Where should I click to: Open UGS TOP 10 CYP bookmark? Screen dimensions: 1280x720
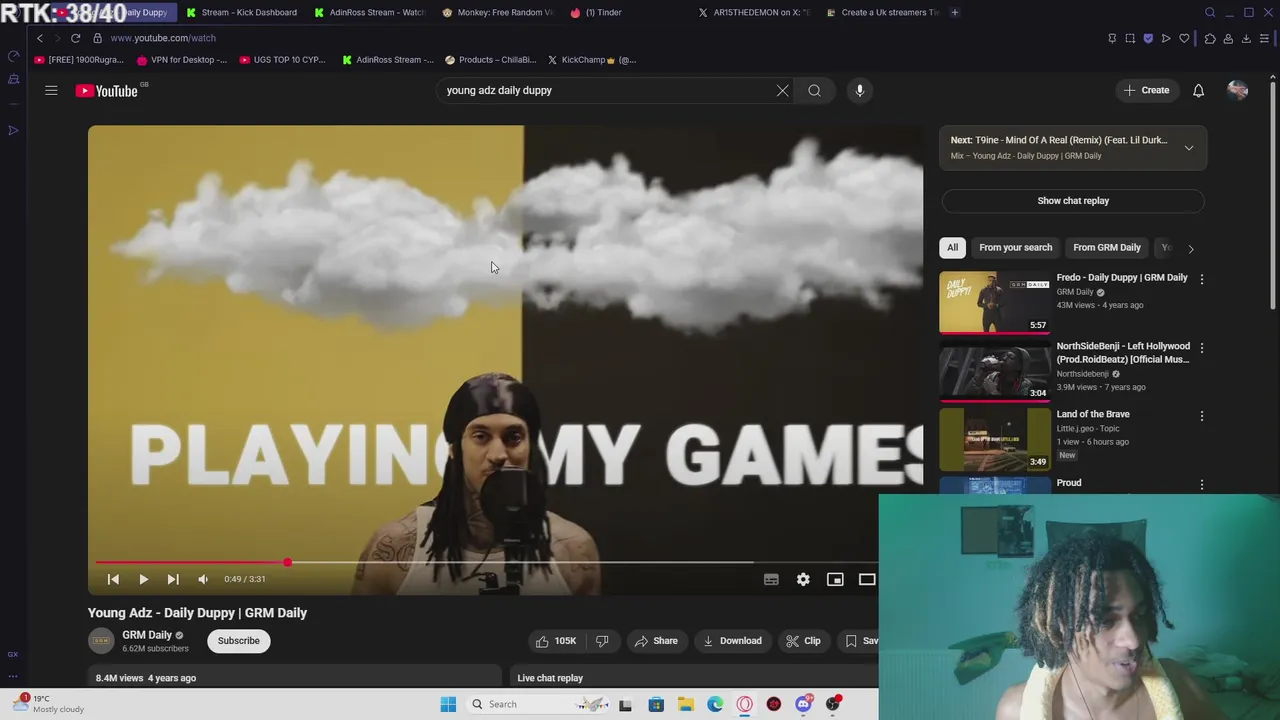[282, 60]
